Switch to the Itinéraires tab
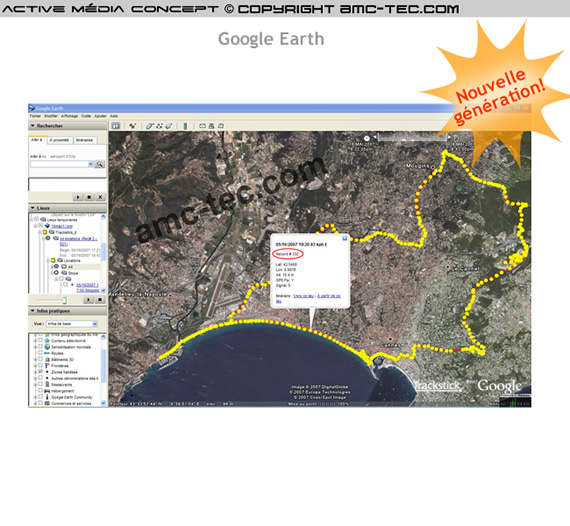Image resolution: width=570 pixels, height=526 pixels. point(85,140)
